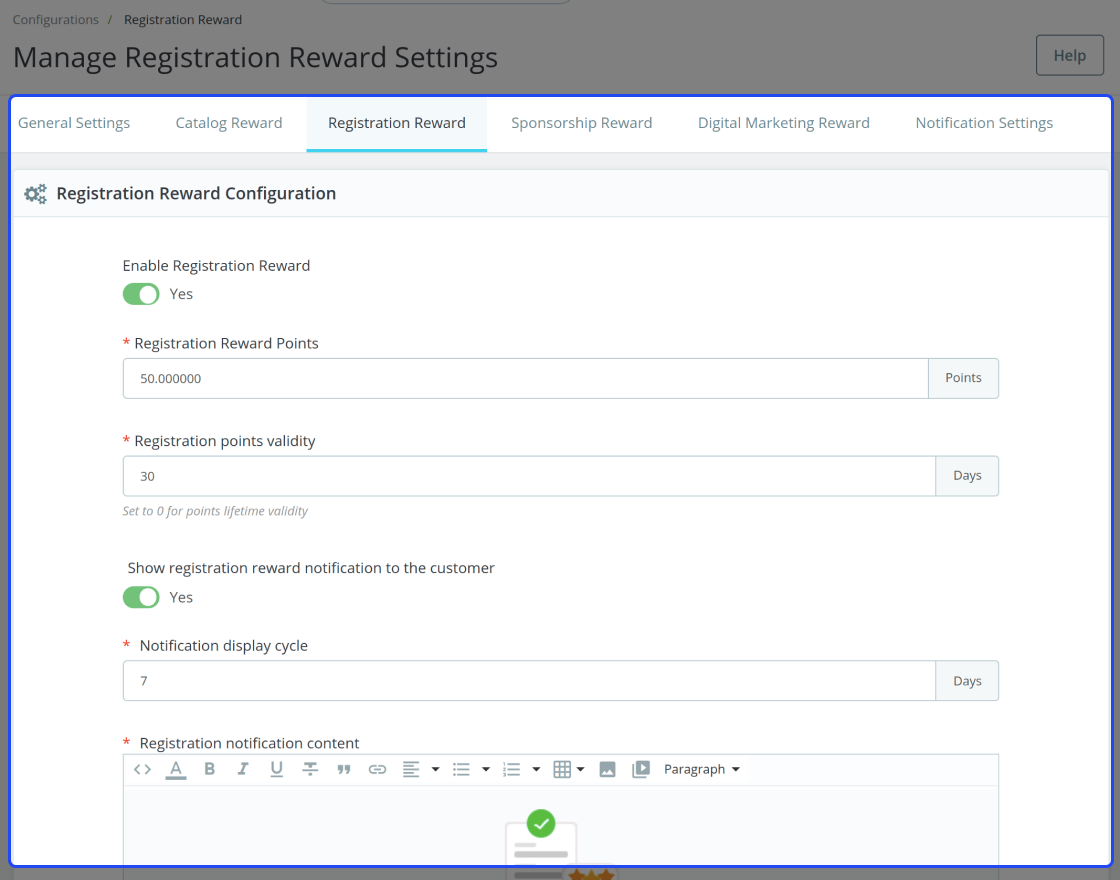
Task: Insert a blockquote in the editor
Action: pos(344,769)
